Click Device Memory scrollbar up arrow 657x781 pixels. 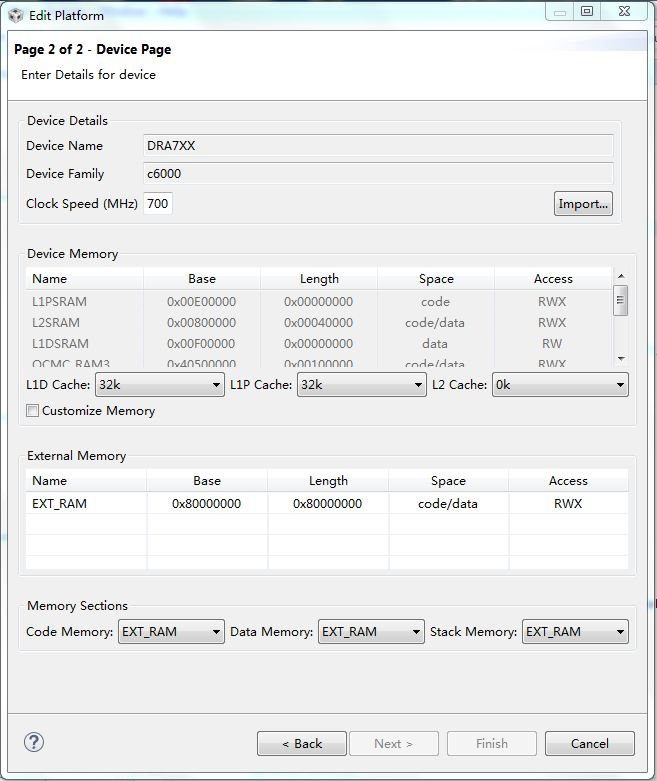click(x=621, y=275)
